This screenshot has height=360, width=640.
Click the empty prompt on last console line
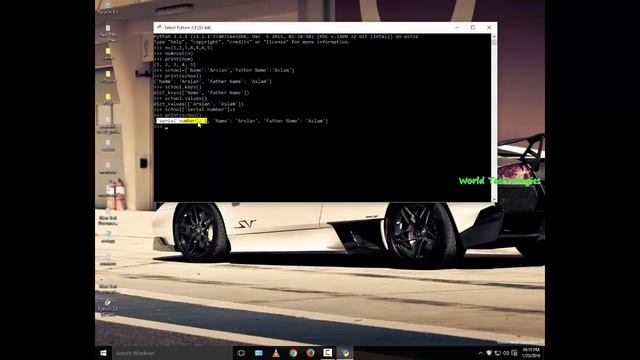point(161,127)
